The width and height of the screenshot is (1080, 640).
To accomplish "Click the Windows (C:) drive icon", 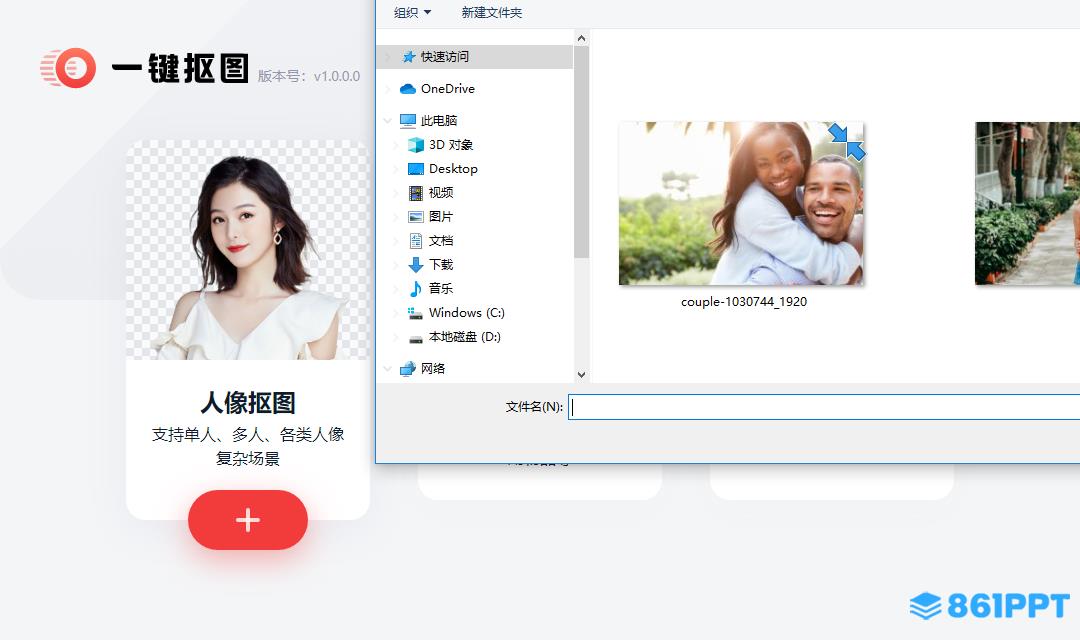I will point(415,313).
